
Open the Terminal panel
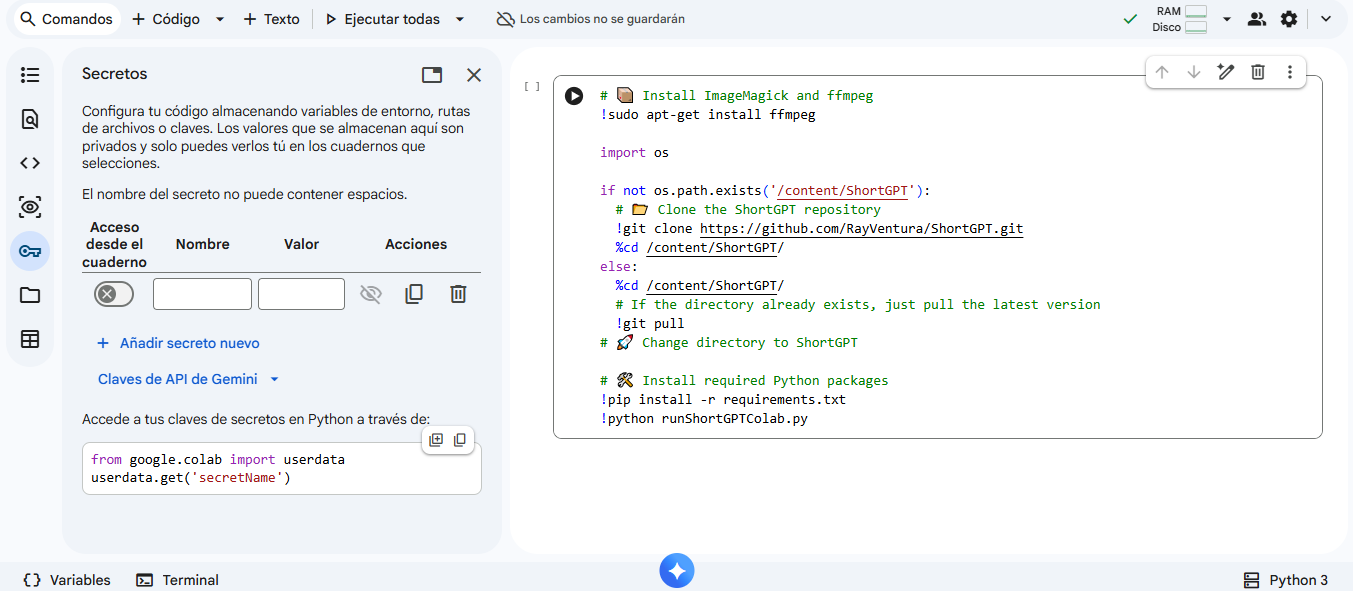coord(177,580)
